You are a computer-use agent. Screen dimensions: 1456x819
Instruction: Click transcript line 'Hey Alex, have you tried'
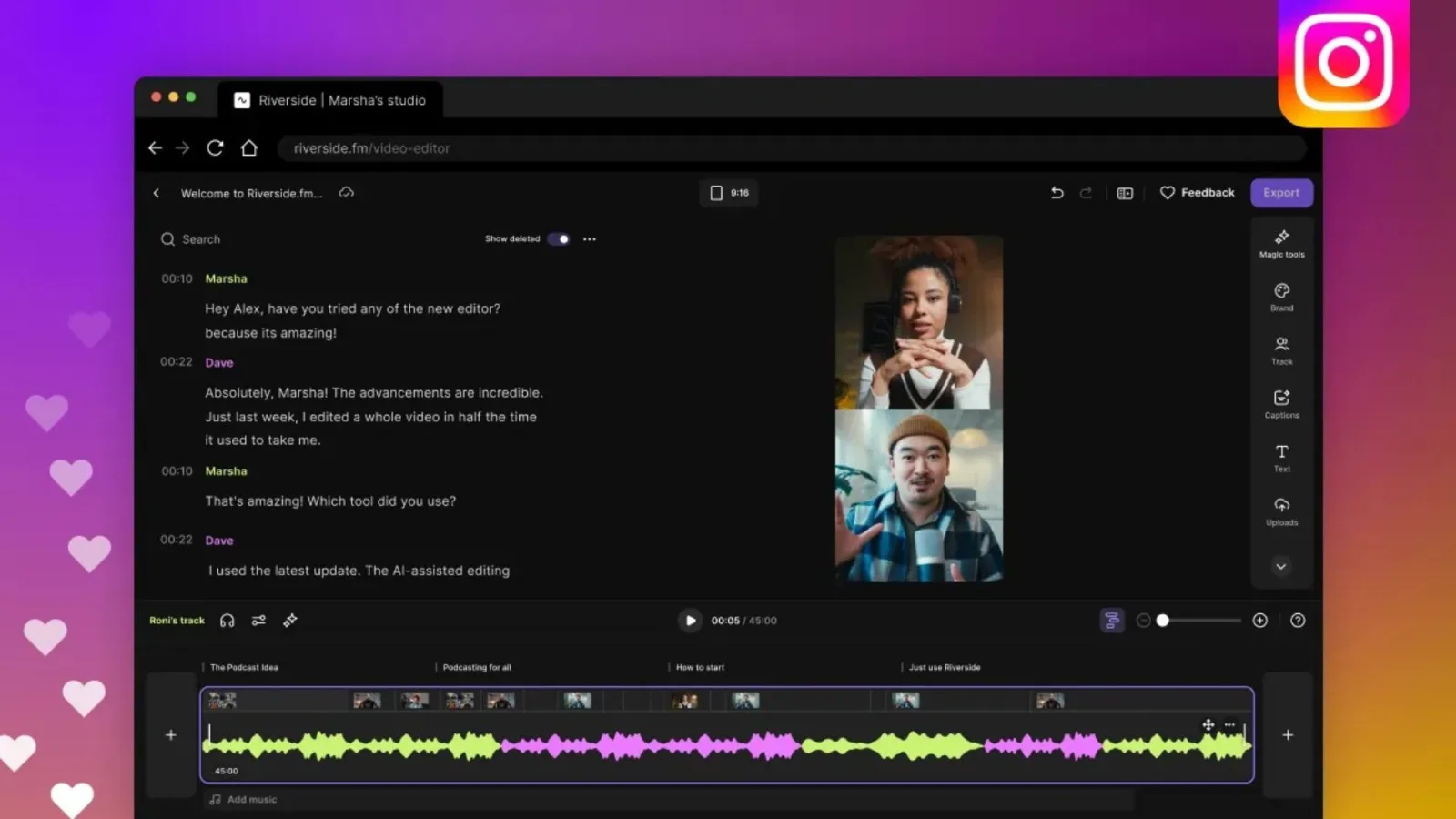coord(353,308)
